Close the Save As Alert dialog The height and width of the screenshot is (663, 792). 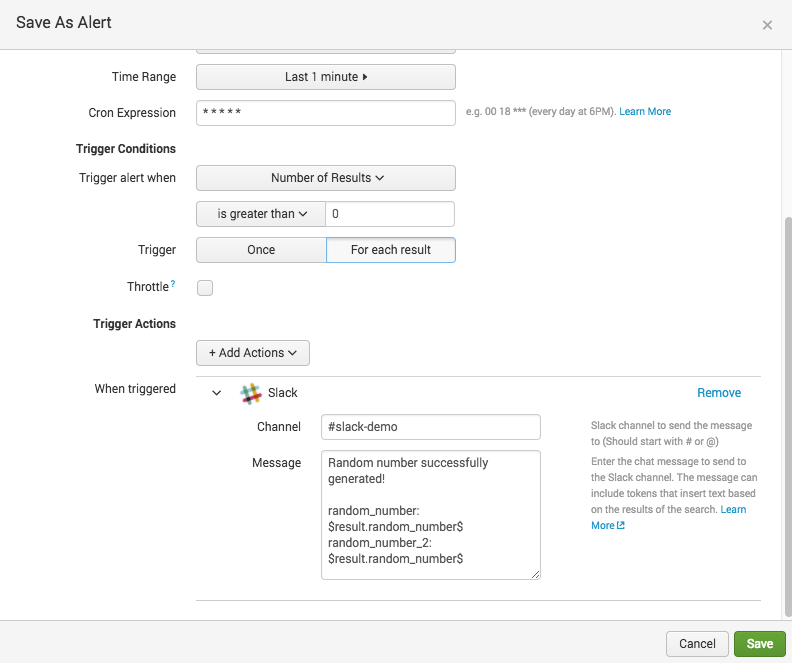(767, 25)
